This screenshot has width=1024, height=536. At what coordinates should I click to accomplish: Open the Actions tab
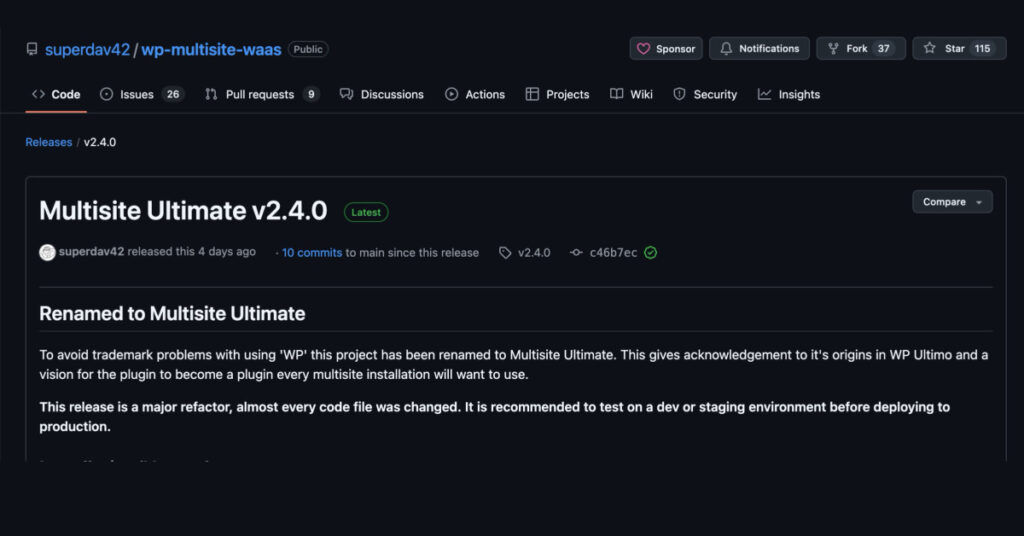point(475,94)
